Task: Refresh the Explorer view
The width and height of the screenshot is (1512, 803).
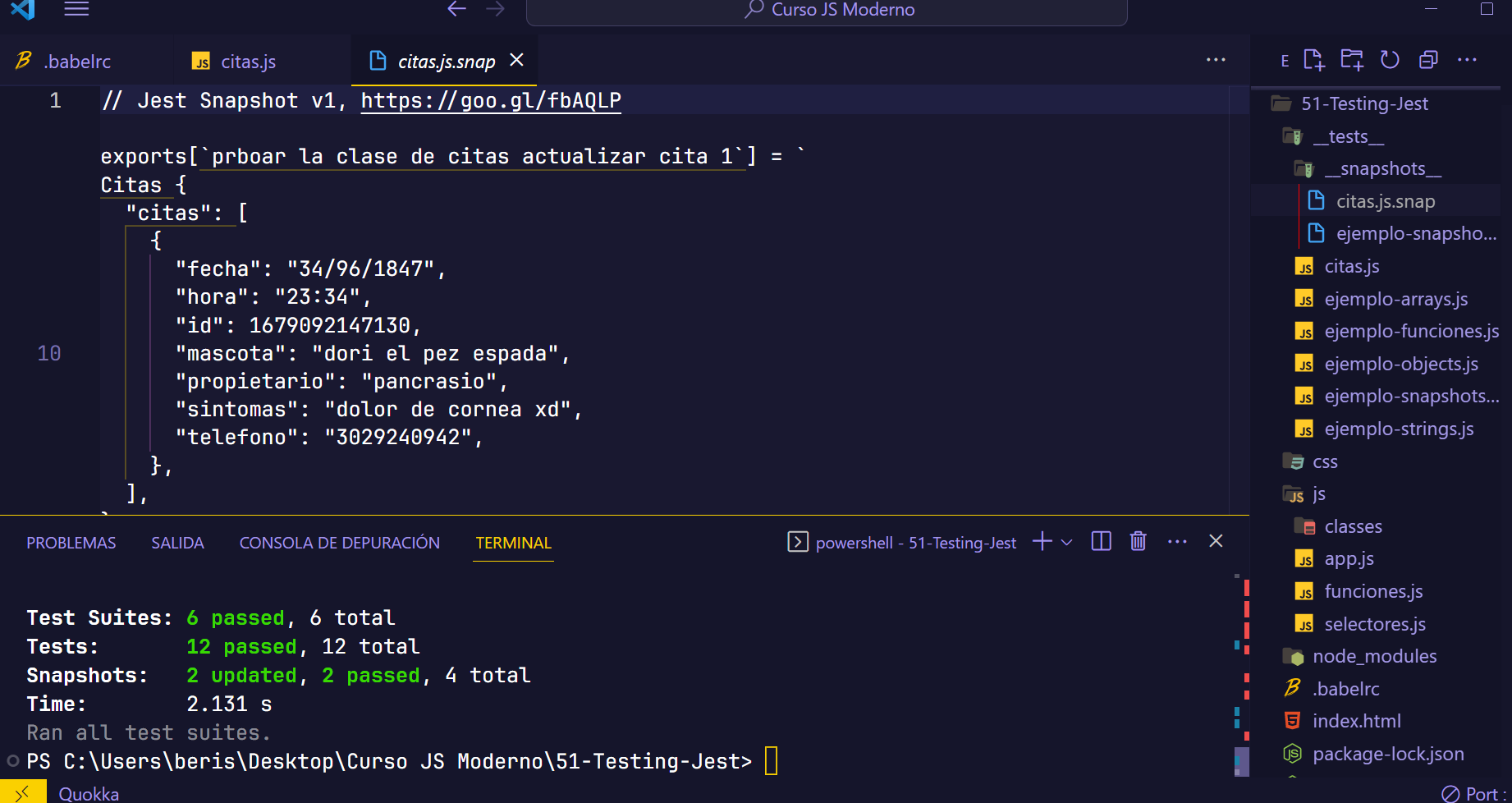Action: (x=1390, y=59)
